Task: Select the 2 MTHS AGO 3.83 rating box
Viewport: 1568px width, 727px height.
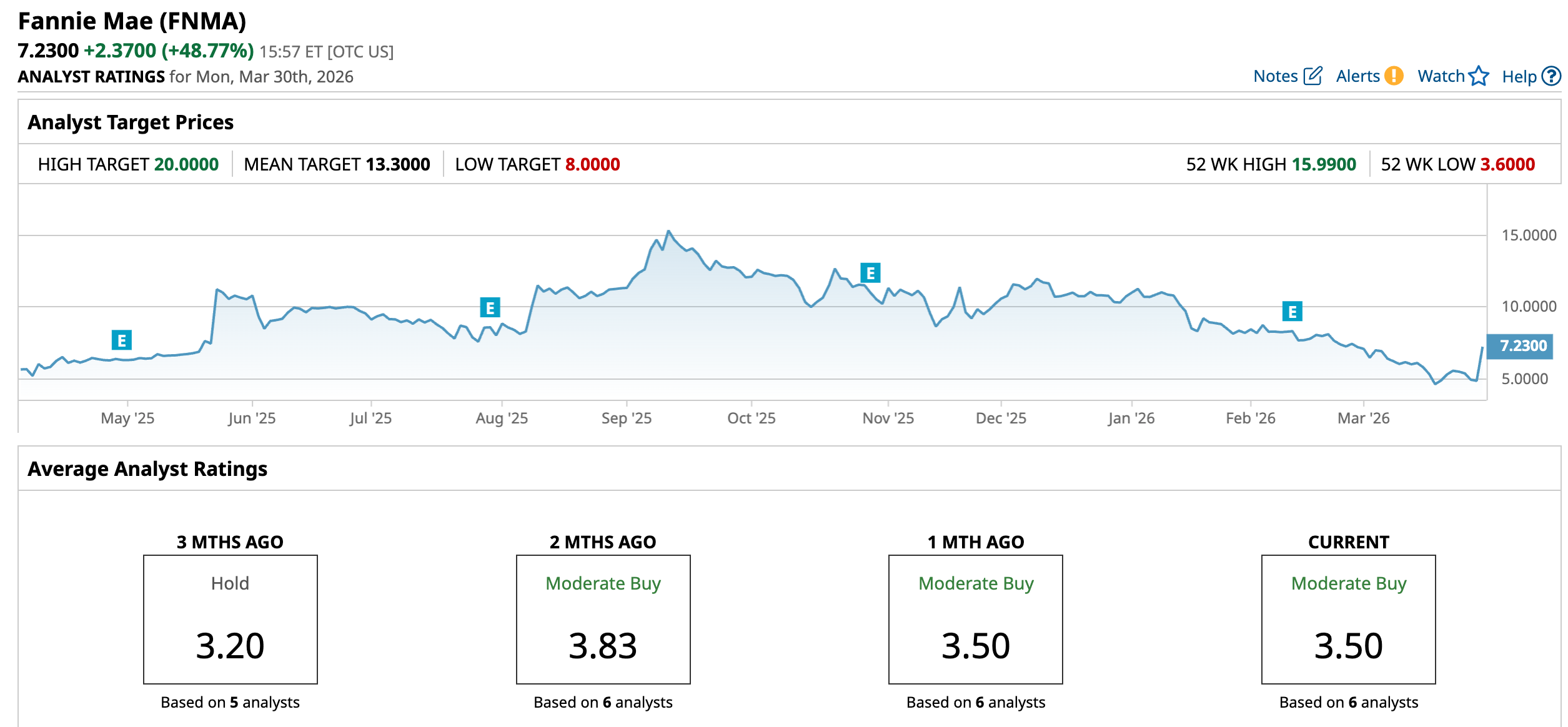Action: click(603, 619)
